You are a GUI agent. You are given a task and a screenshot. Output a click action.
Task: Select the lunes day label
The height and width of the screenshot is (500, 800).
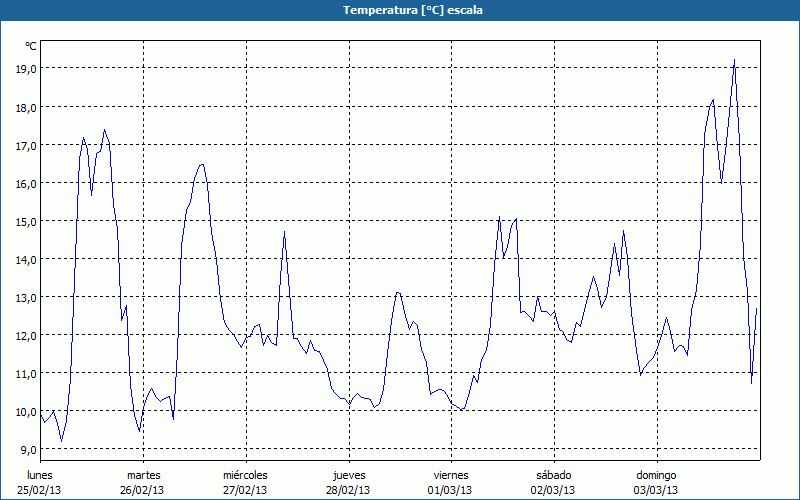pos(40,475)
